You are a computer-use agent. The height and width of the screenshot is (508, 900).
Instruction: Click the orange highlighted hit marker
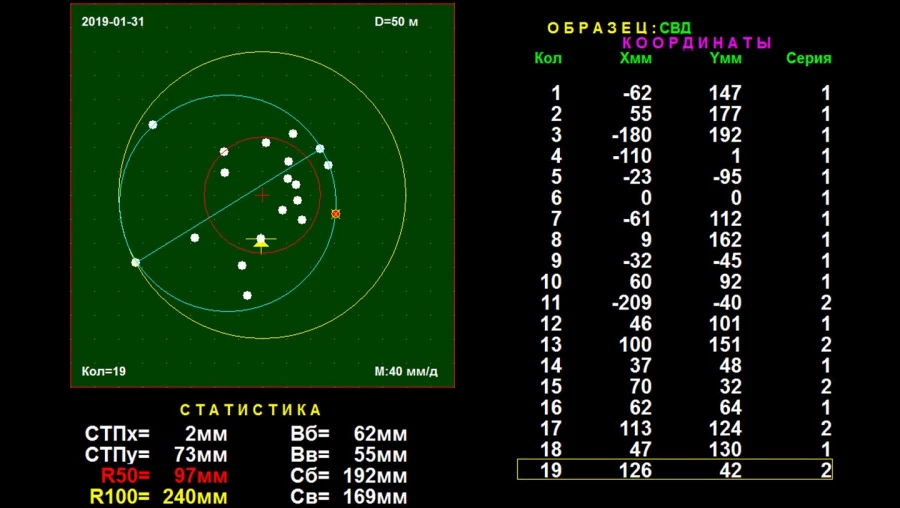(x=335, y=214)
